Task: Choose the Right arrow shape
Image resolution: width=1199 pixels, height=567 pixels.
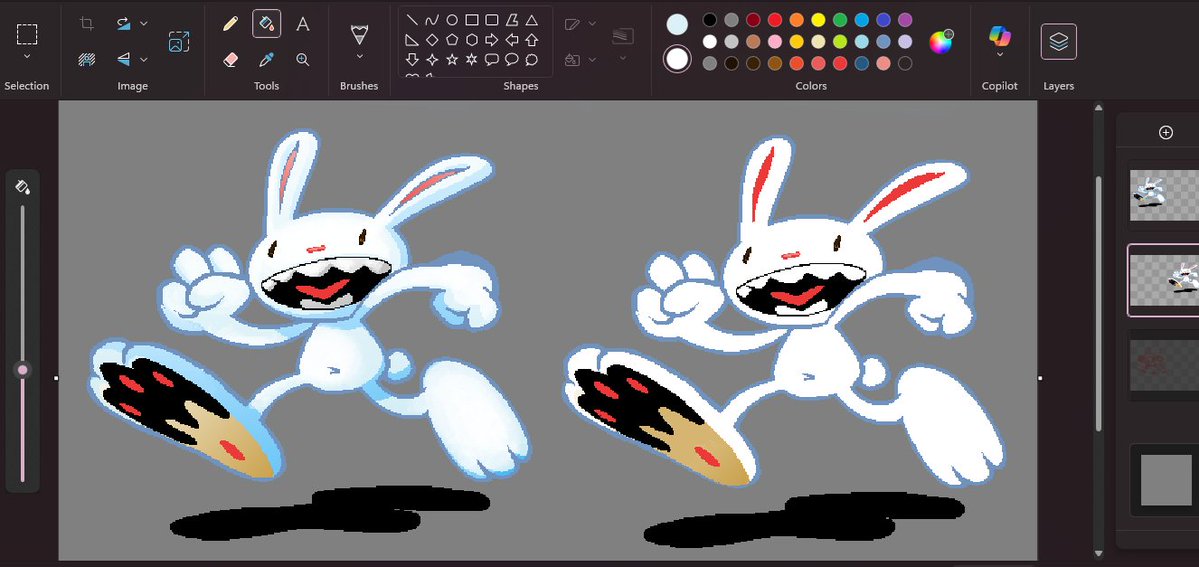Action: coord(492,40)
